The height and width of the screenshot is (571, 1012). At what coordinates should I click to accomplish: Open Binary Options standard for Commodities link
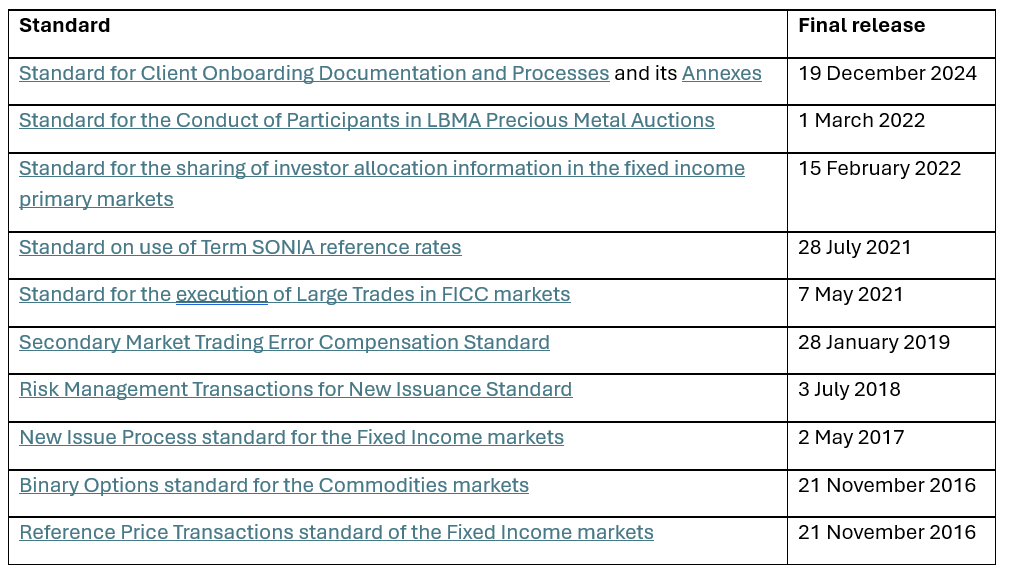tap(274, 485)
